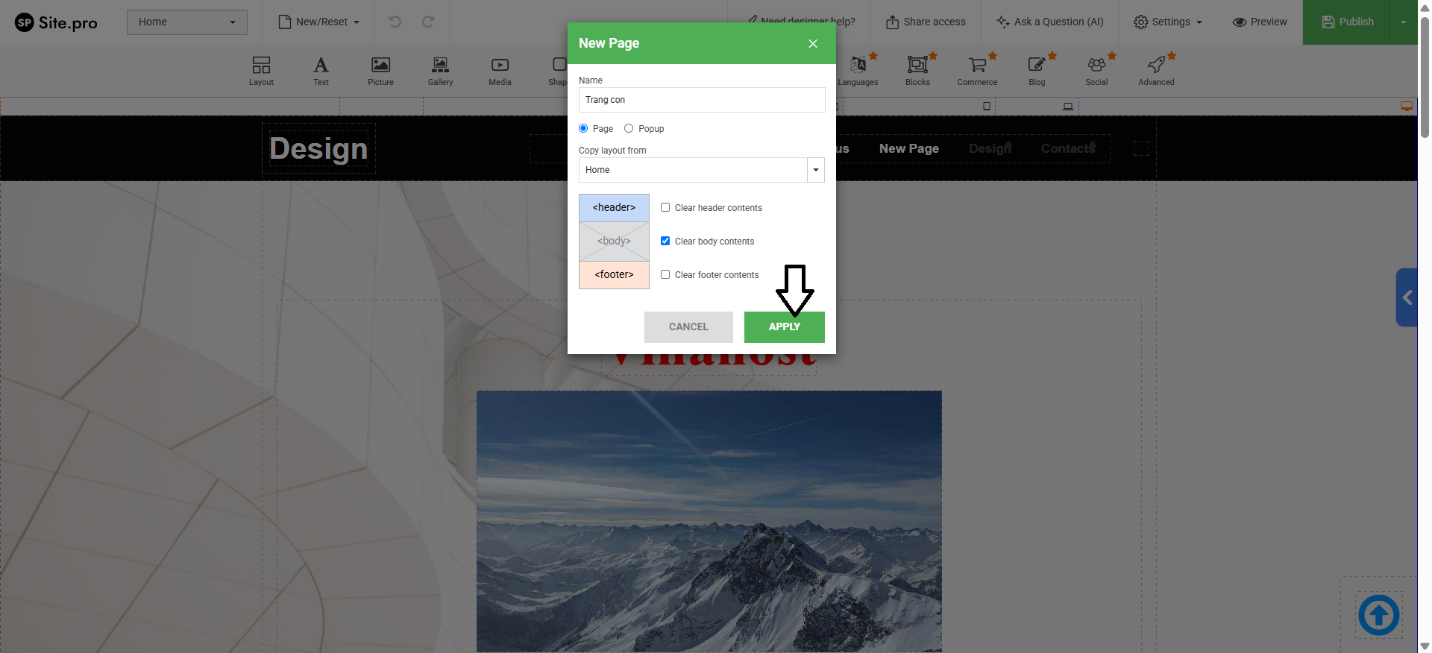Open the Home page selector dropdown
This screenshot has height=653, width=1432.
pyautogui.click(x=187, y=22)
